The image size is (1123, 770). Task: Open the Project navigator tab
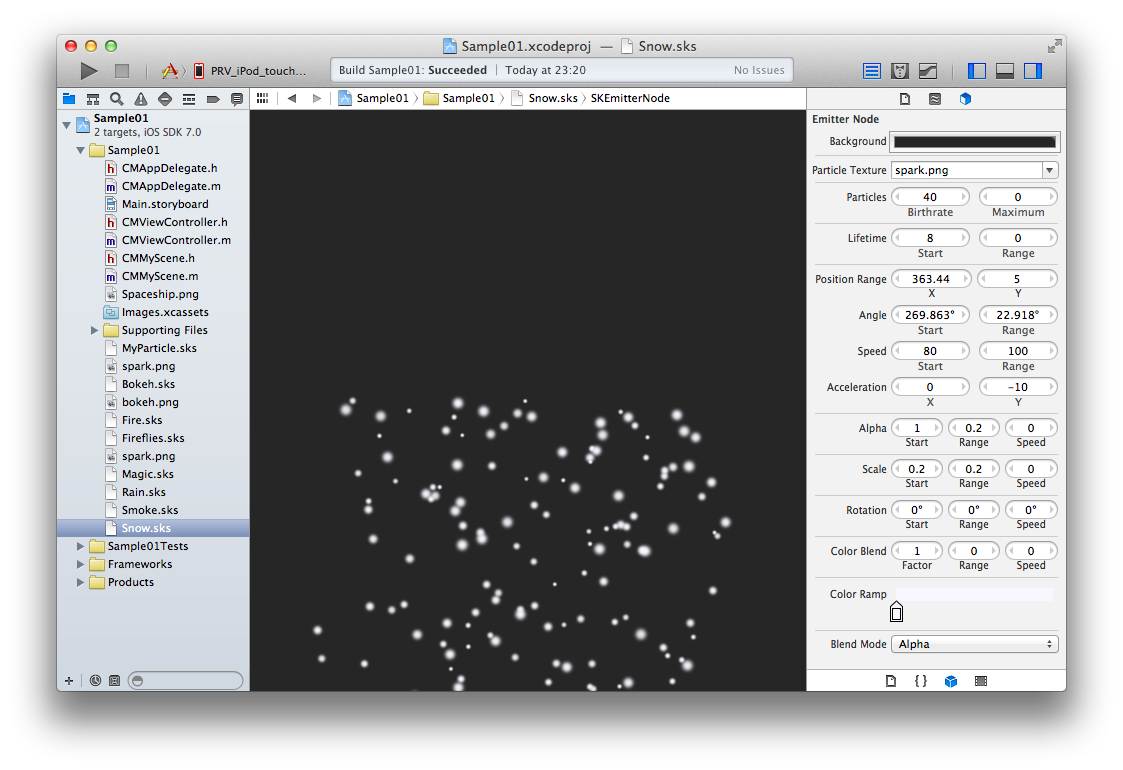69,99
